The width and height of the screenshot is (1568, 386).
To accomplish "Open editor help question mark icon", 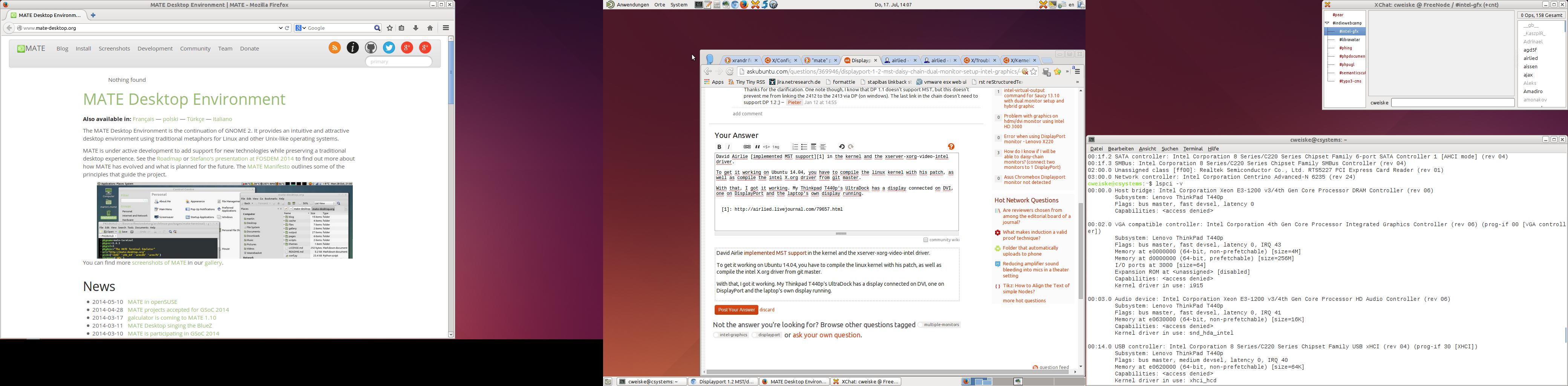I will coord(951,147).
